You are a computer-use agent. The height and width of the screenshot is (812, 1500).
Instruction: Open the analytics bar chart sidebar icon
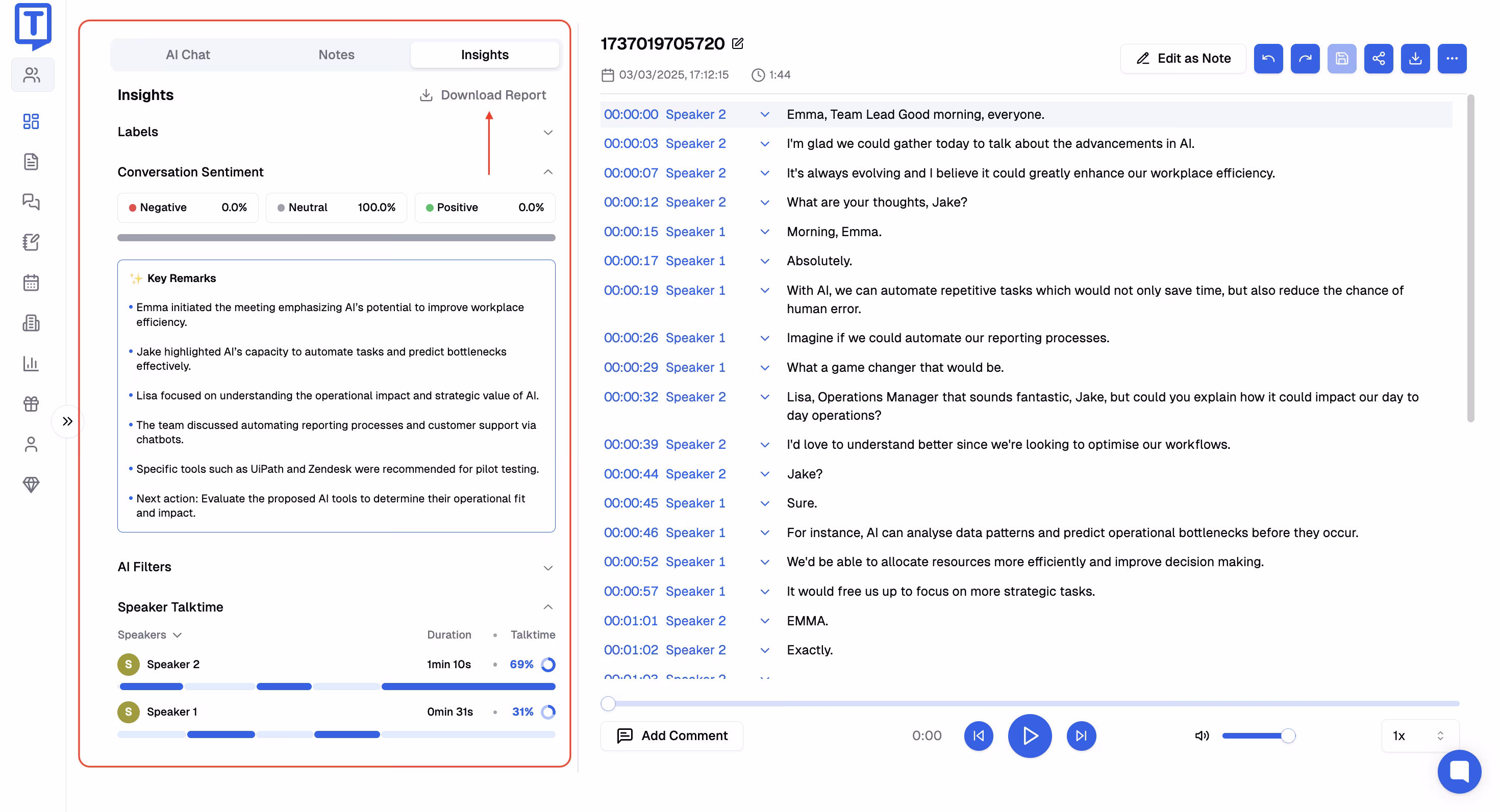[x=31, y=364]
